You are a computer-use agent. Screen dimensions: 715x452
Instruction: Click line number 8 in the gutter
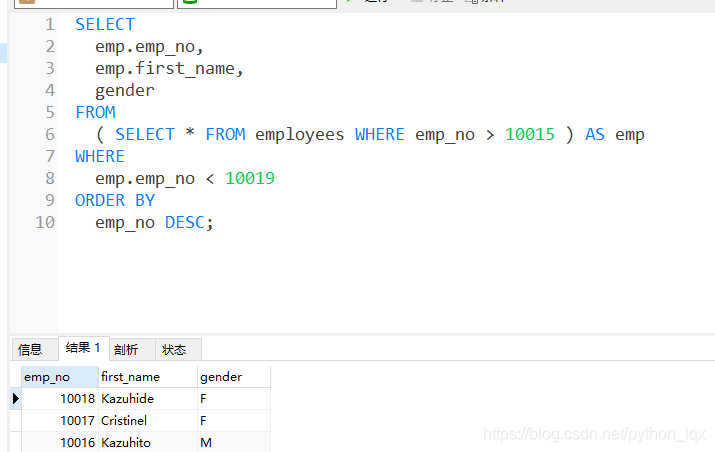click(x=50, y=178)
